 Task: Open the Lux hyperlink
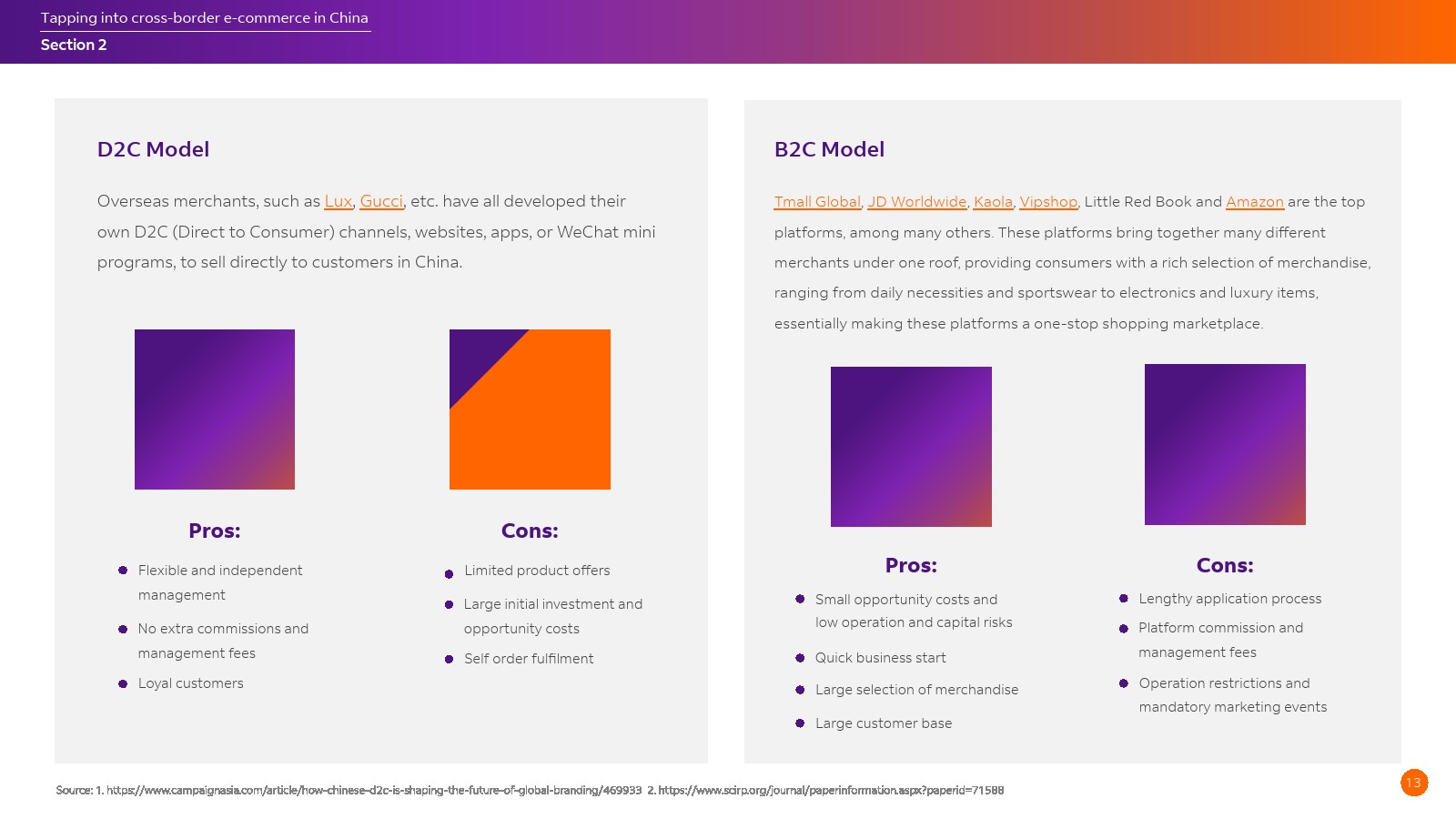click(338, 201)
